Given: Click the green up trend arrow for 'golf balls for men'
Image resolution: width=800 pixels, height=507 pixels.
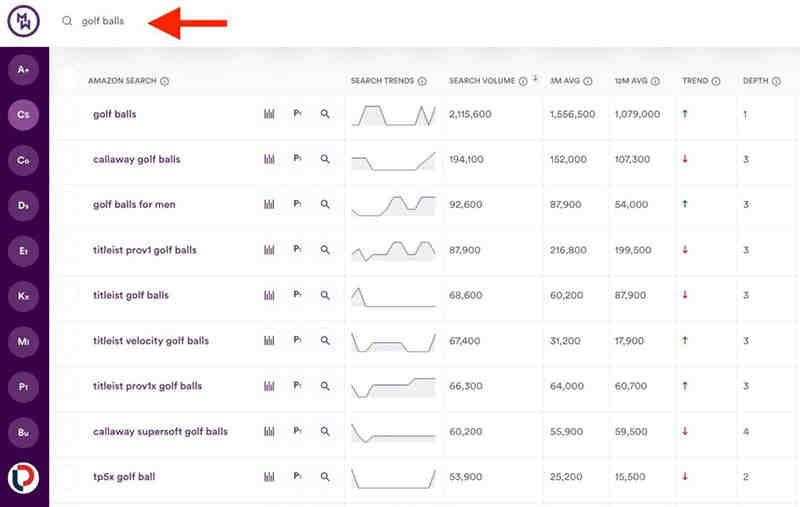Looking at the screenshot, I should [685, 204].
